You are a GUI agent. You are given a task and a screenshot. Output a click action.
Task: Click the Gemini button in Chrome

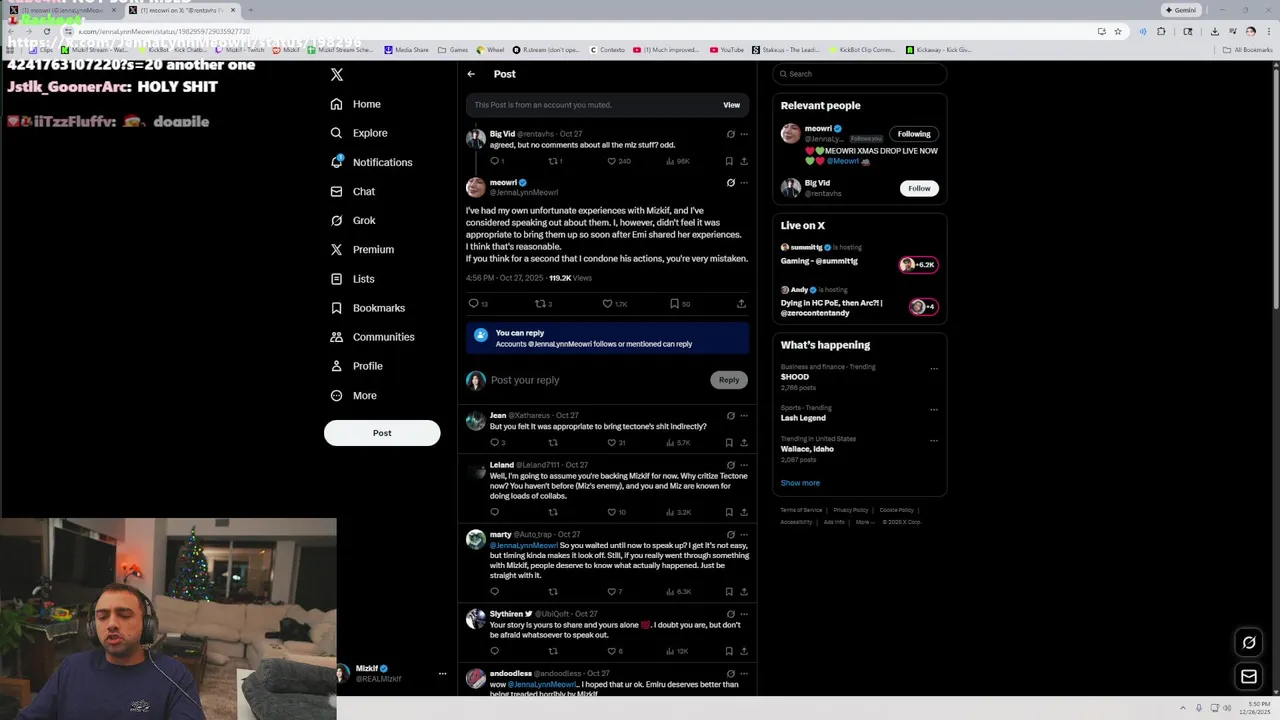pyautogui.click(x=1181, y=10)
